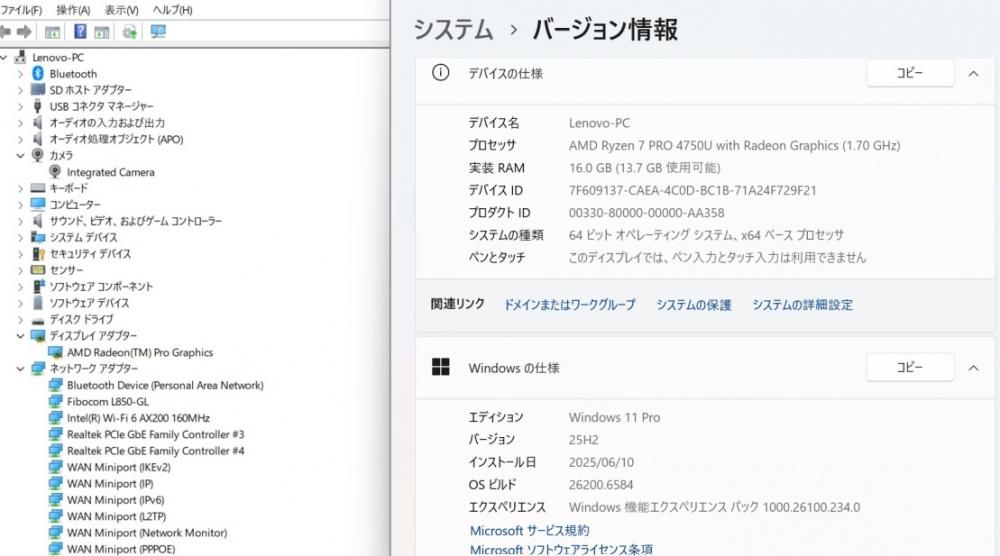Expand the キーボード category
This screenshot has height=556, width=1000.
point(20,189)
